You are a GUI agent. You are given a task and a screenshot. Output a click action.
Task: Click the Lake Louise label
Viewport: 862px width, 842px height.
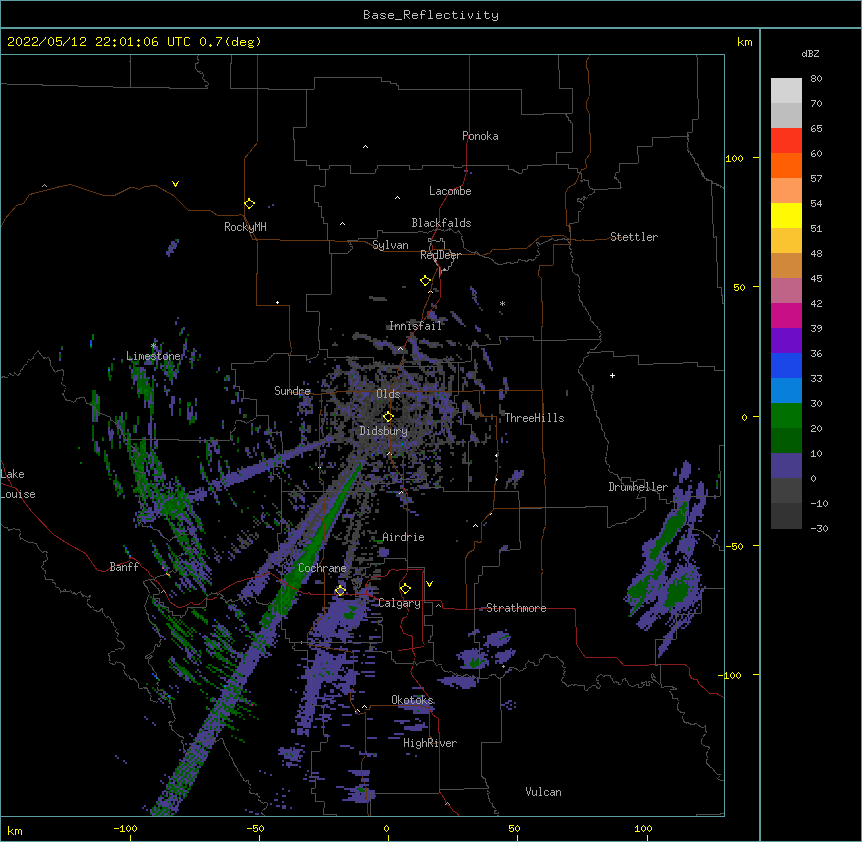coord(18,484)
